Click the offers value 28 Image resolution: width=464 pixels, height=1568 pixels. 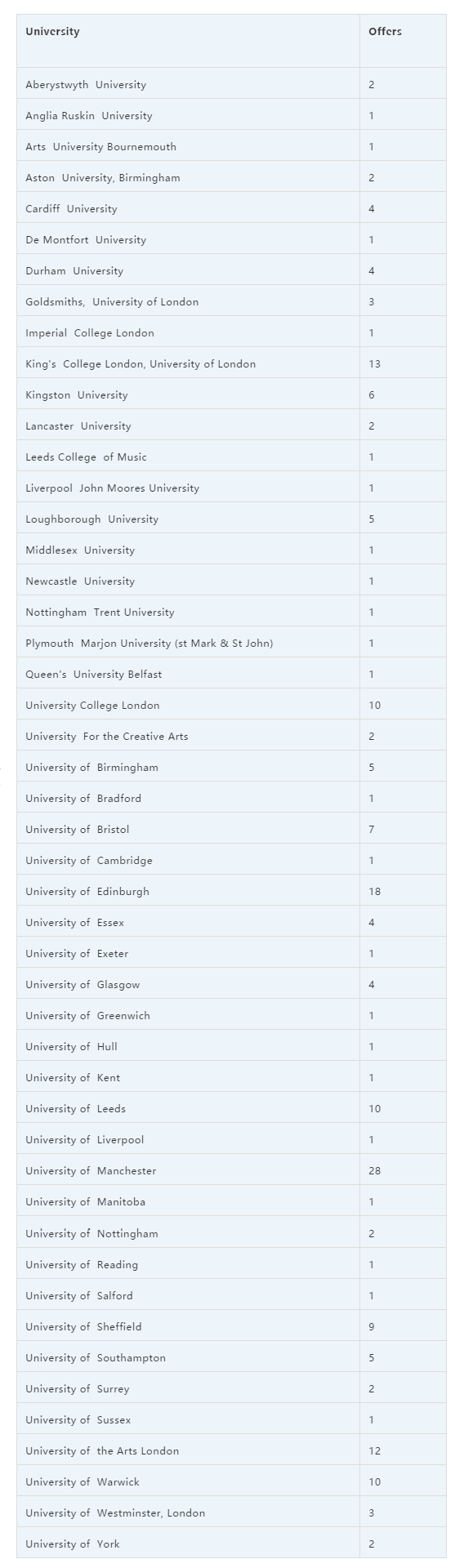click(374, 1171)
